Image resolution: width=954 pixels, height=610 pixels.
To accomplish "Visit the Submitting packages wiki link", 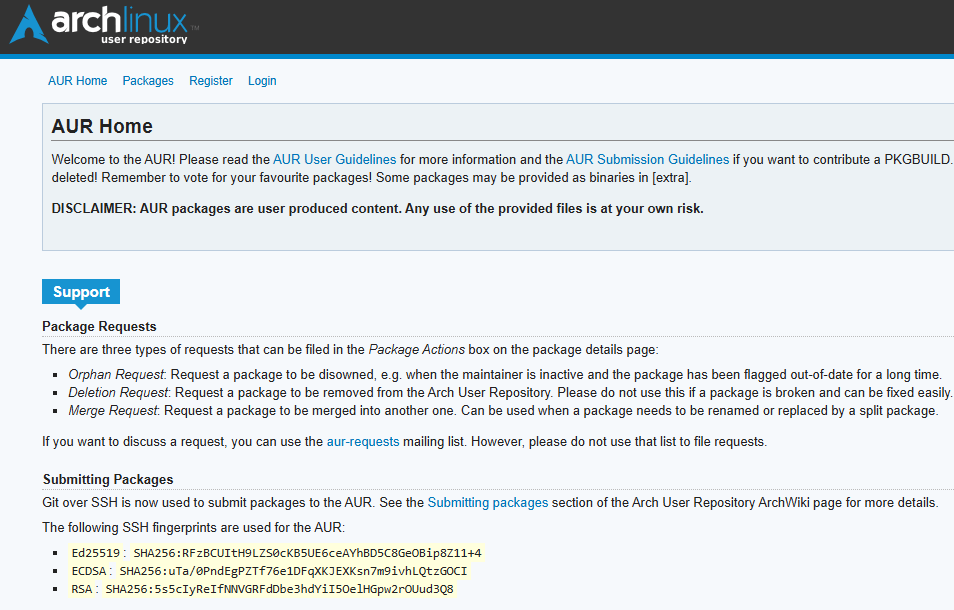I will (487, 502).
